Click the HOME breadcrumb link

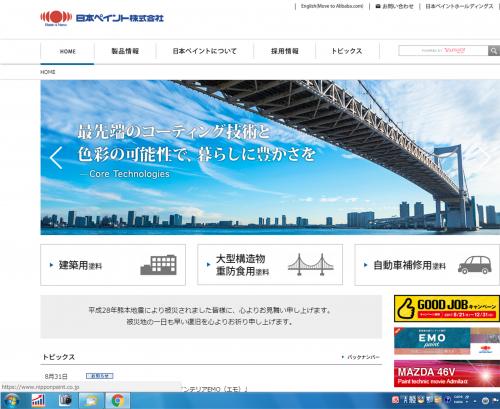[x=48, y=72]
